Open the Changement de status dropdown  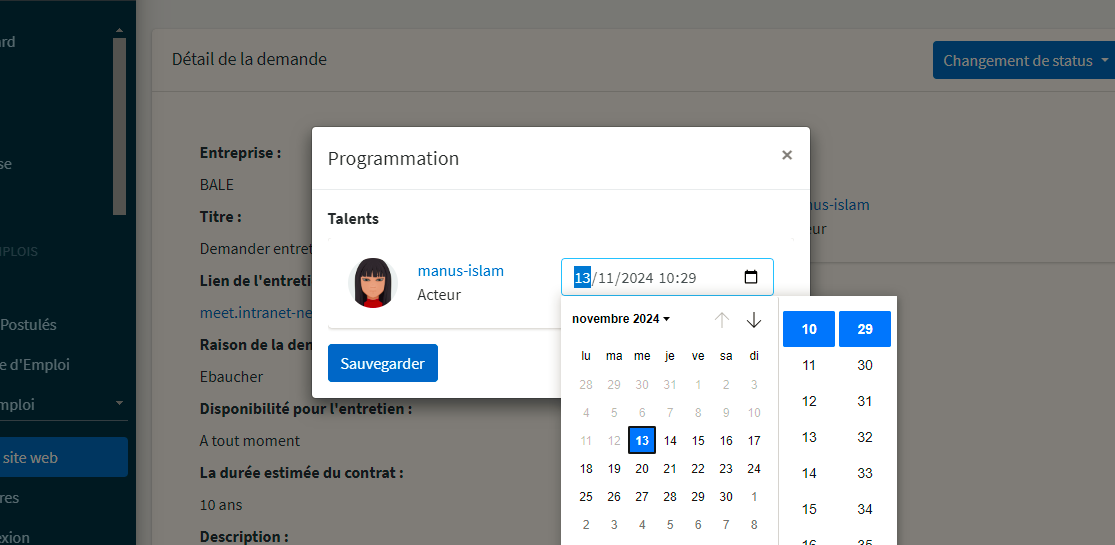(x=1025, y=60)
